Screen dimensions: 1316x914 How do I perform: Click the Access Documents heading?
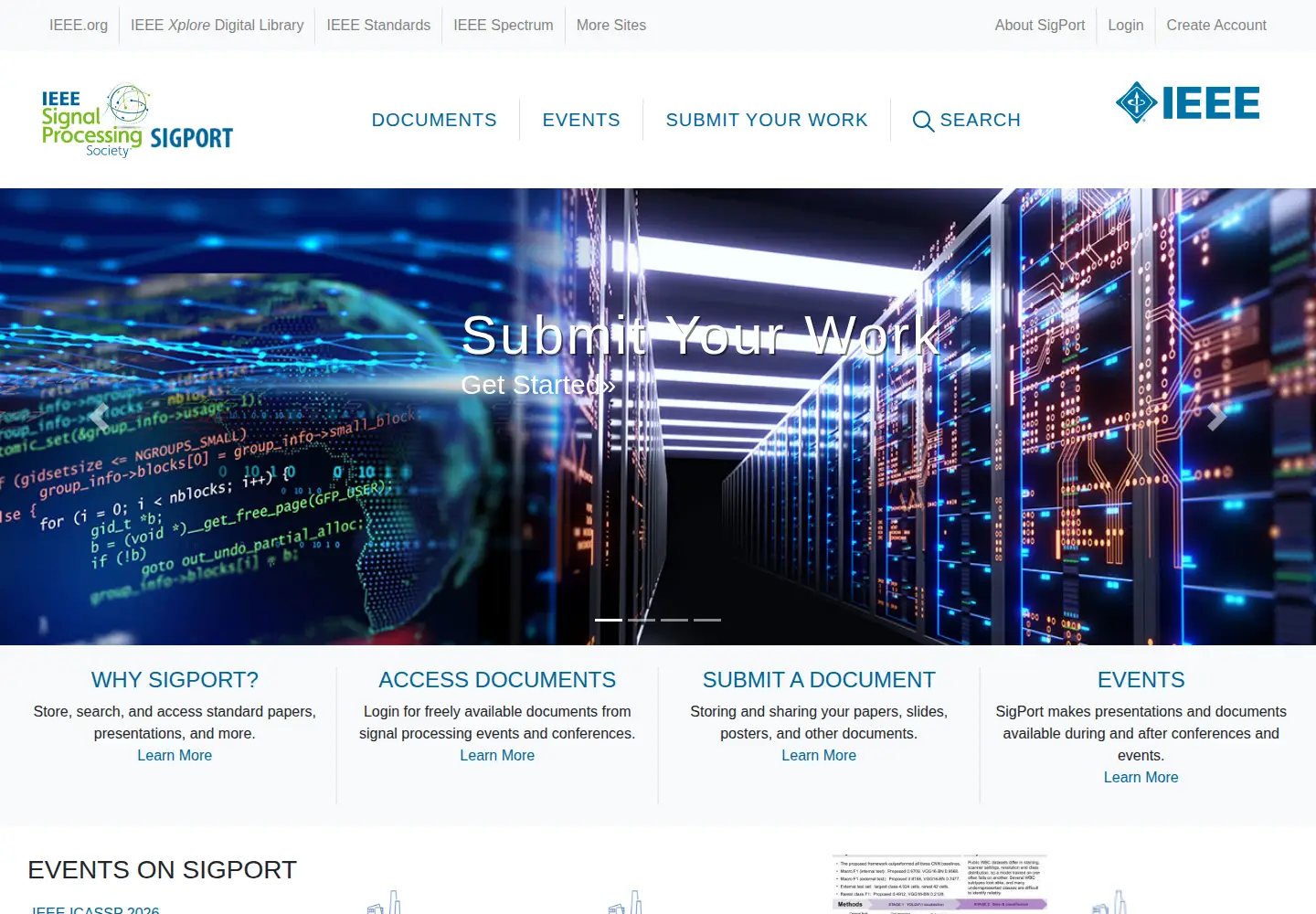point(497,680)
